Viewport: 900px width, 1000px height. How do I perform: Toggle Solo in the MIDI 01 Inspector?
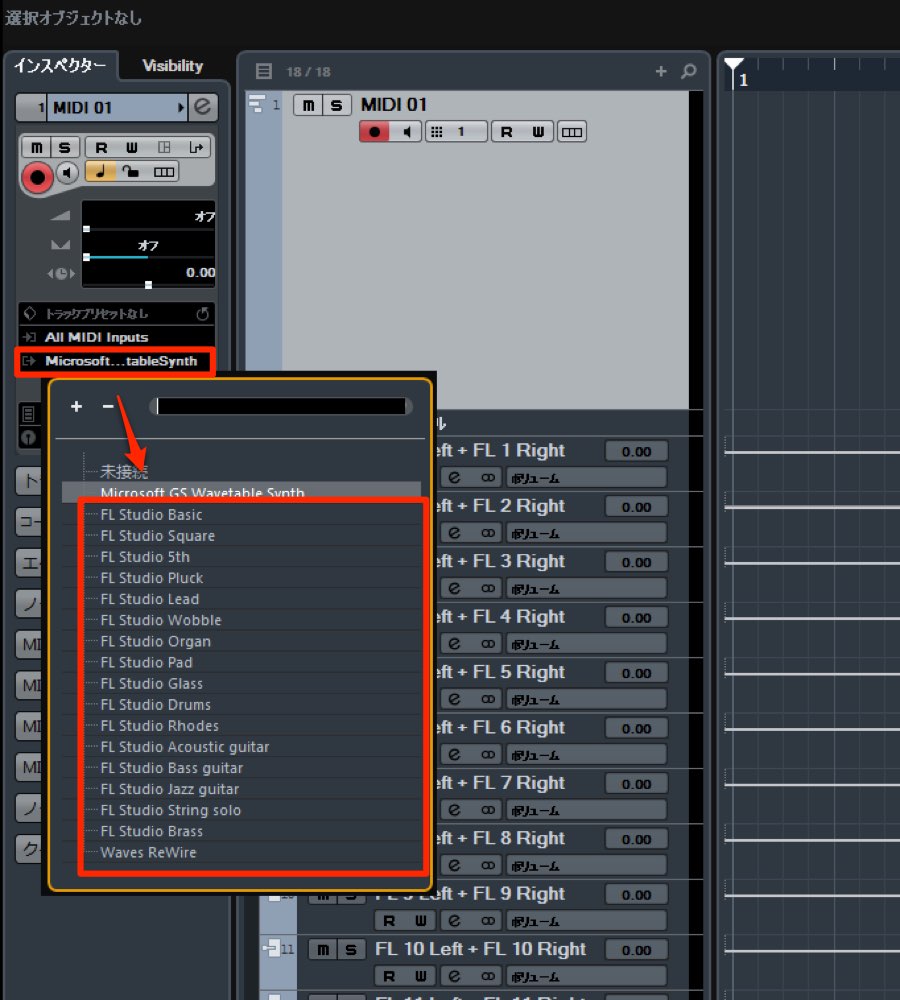[64, 147]
